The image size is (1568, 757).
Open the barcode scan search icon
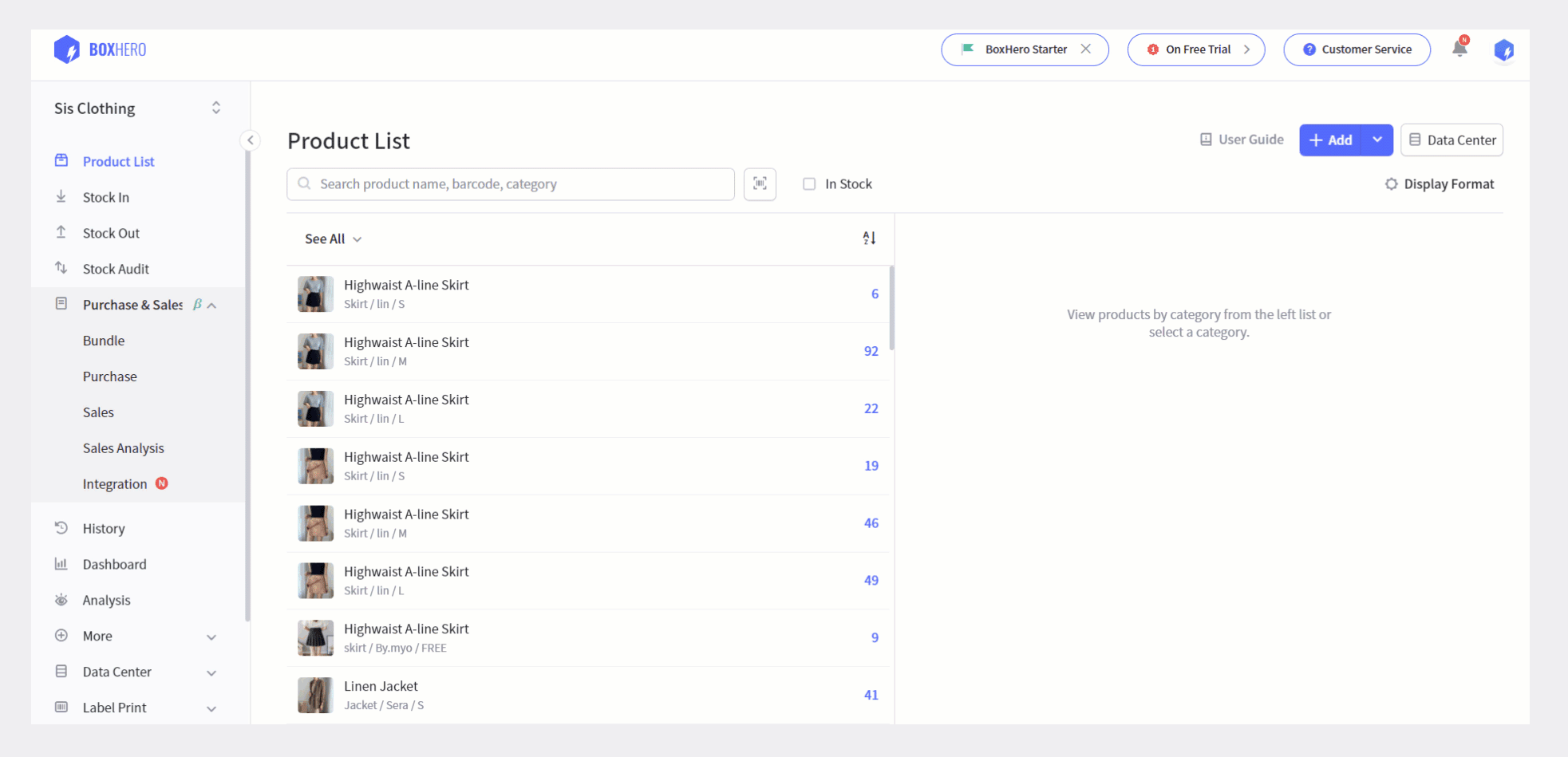(x=760, y=184)
